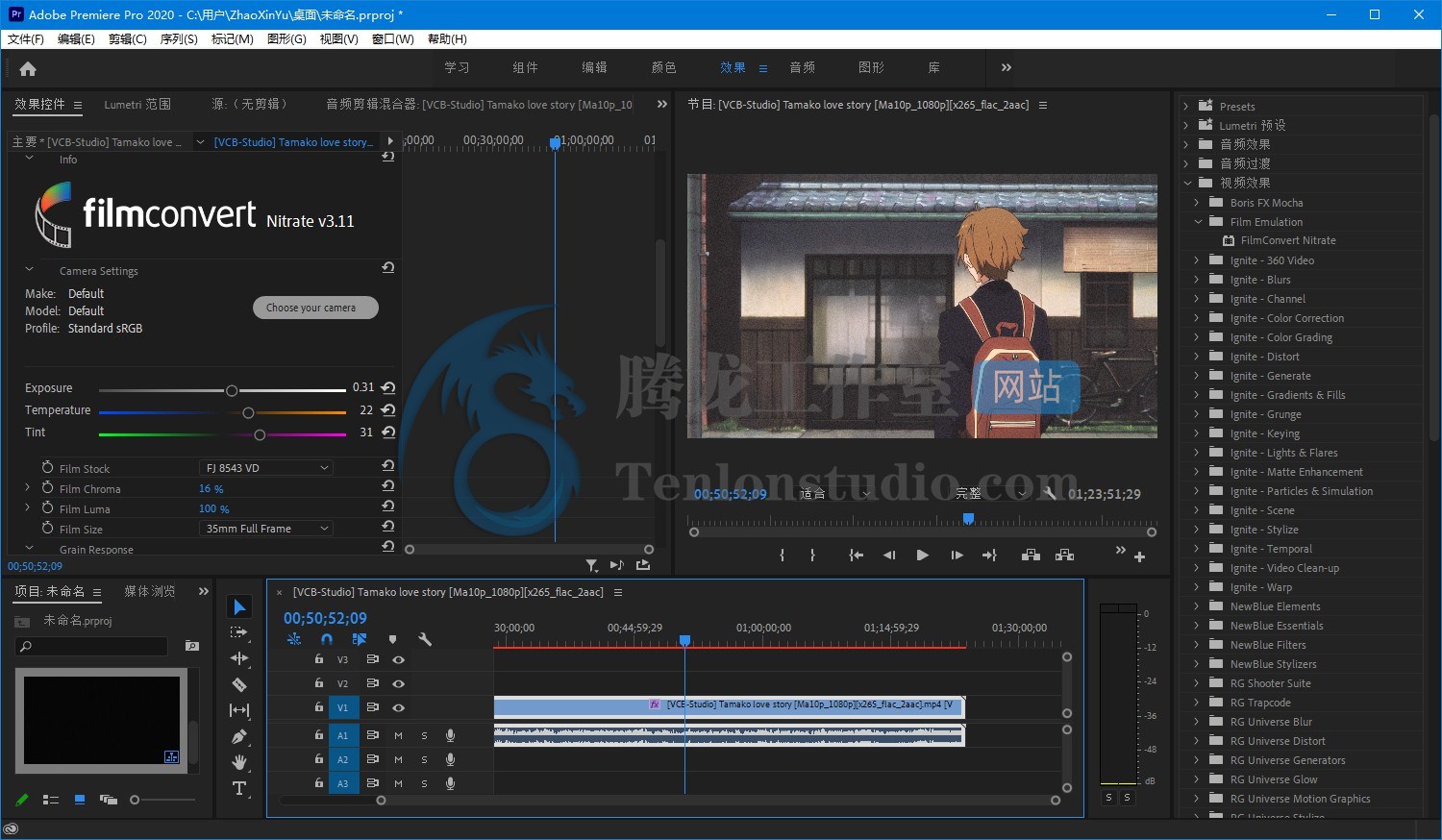Click the timeline wrench settings icon

point(425,639)
